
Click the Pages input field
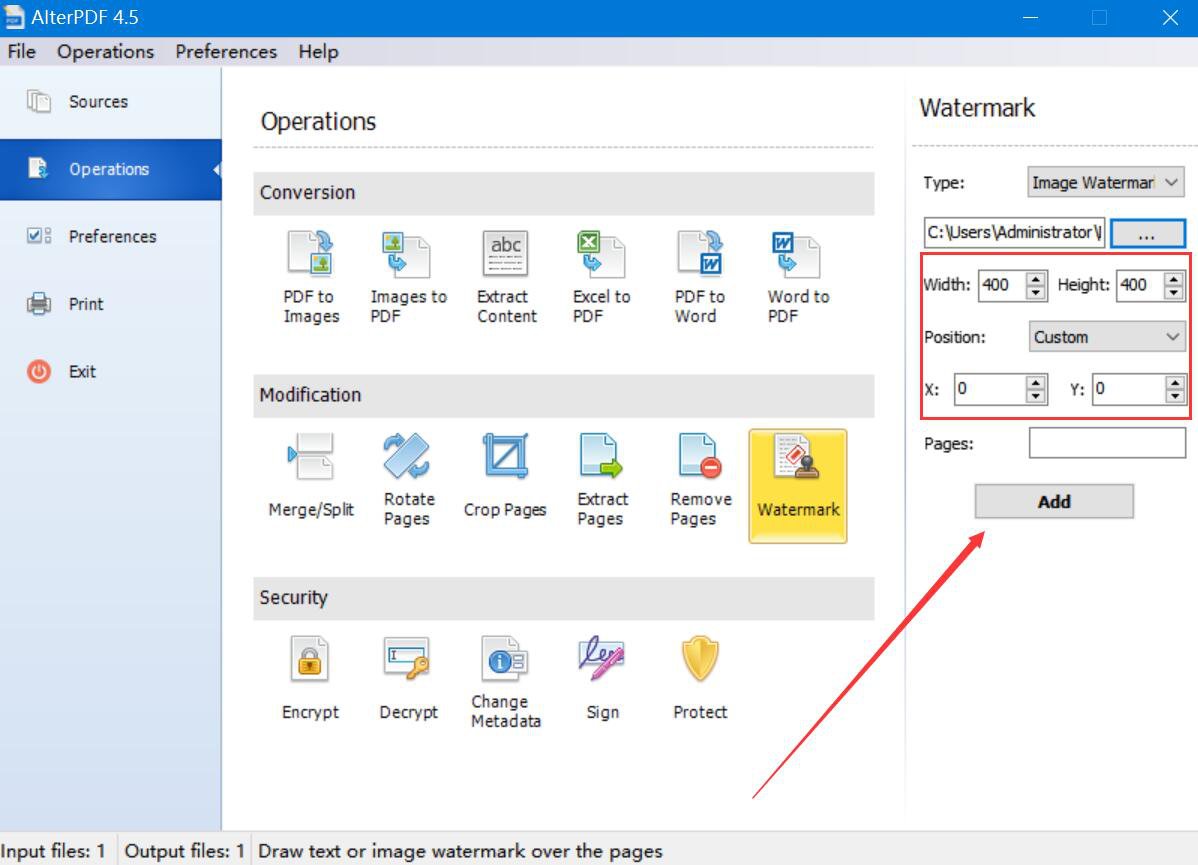1107,443
